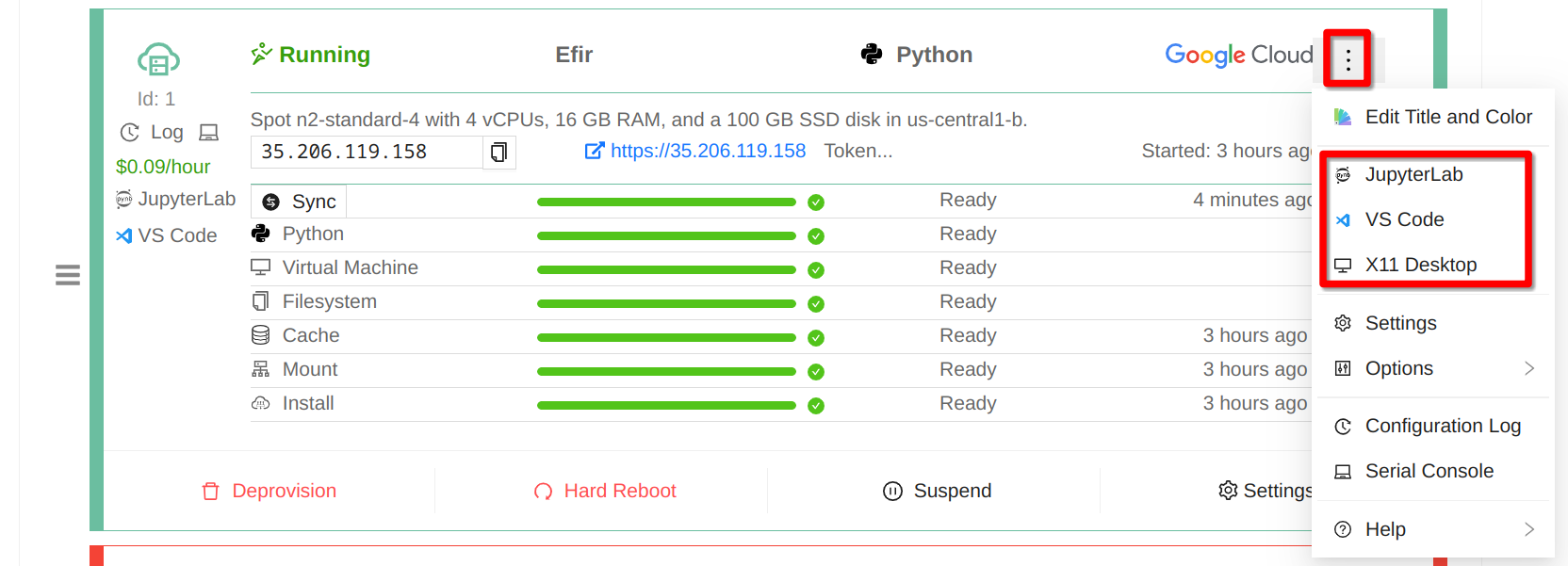Screen dimensions: 1568x566
Task: Click the three-dot vertical menu button
Action: pos(1347,59)
